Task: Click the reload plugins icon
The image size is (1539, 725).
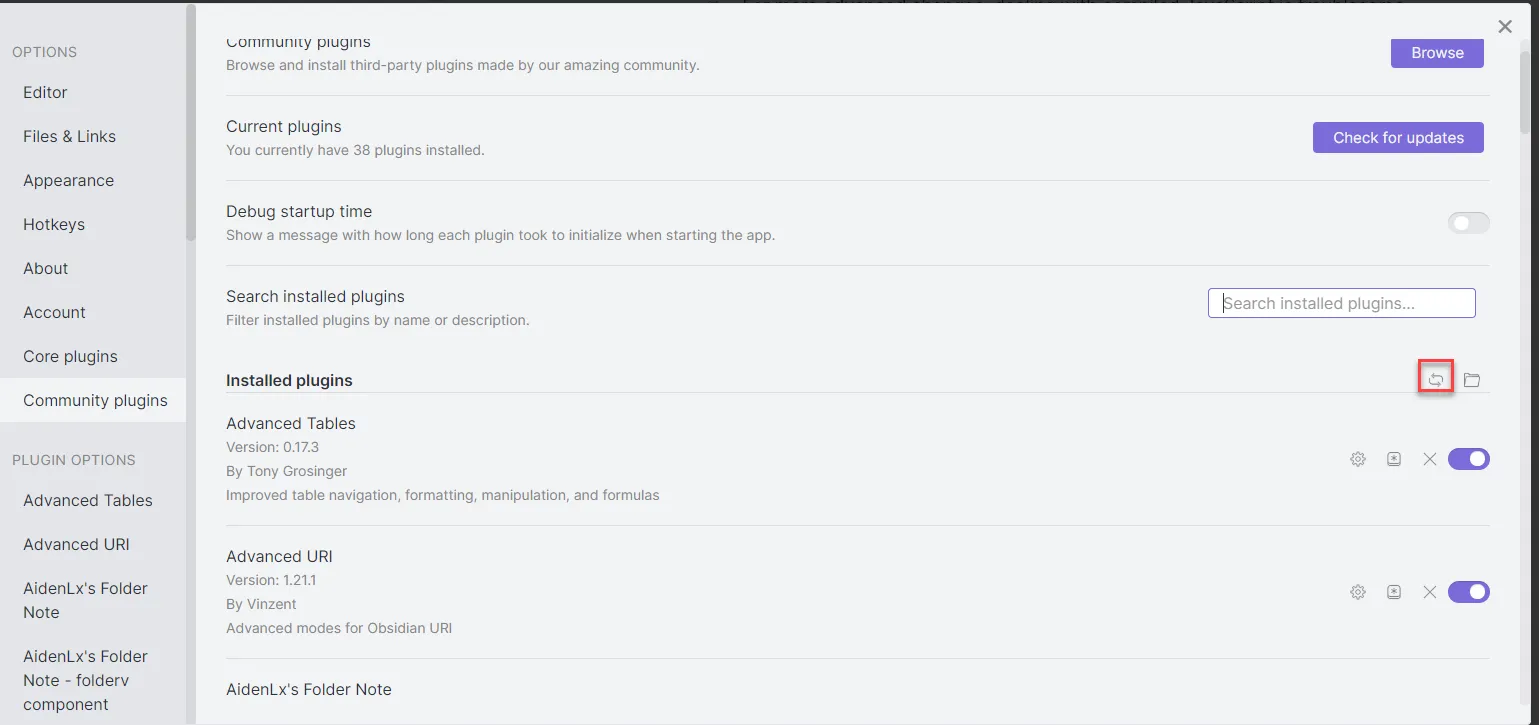Action: click(x=1436, y=380)
